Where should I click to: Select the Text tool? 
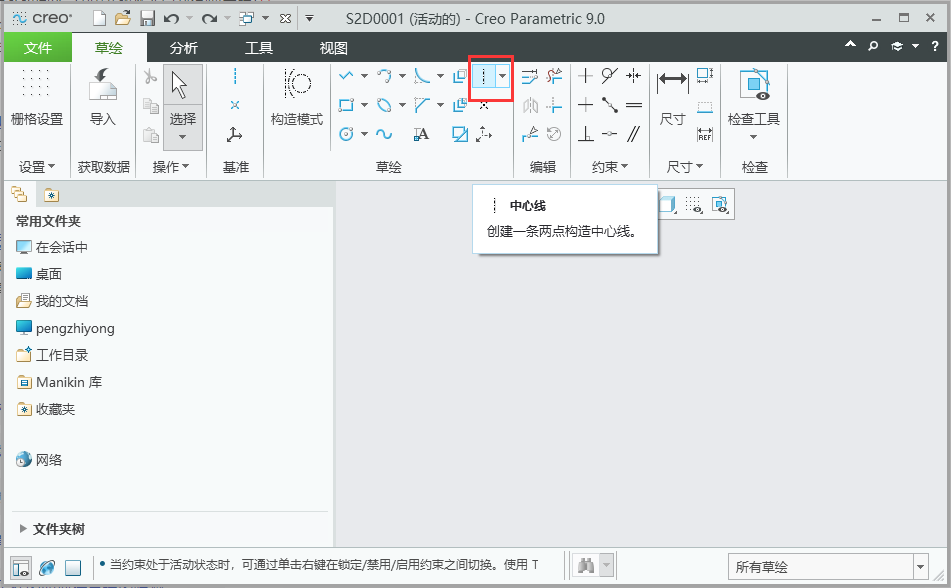422,134
